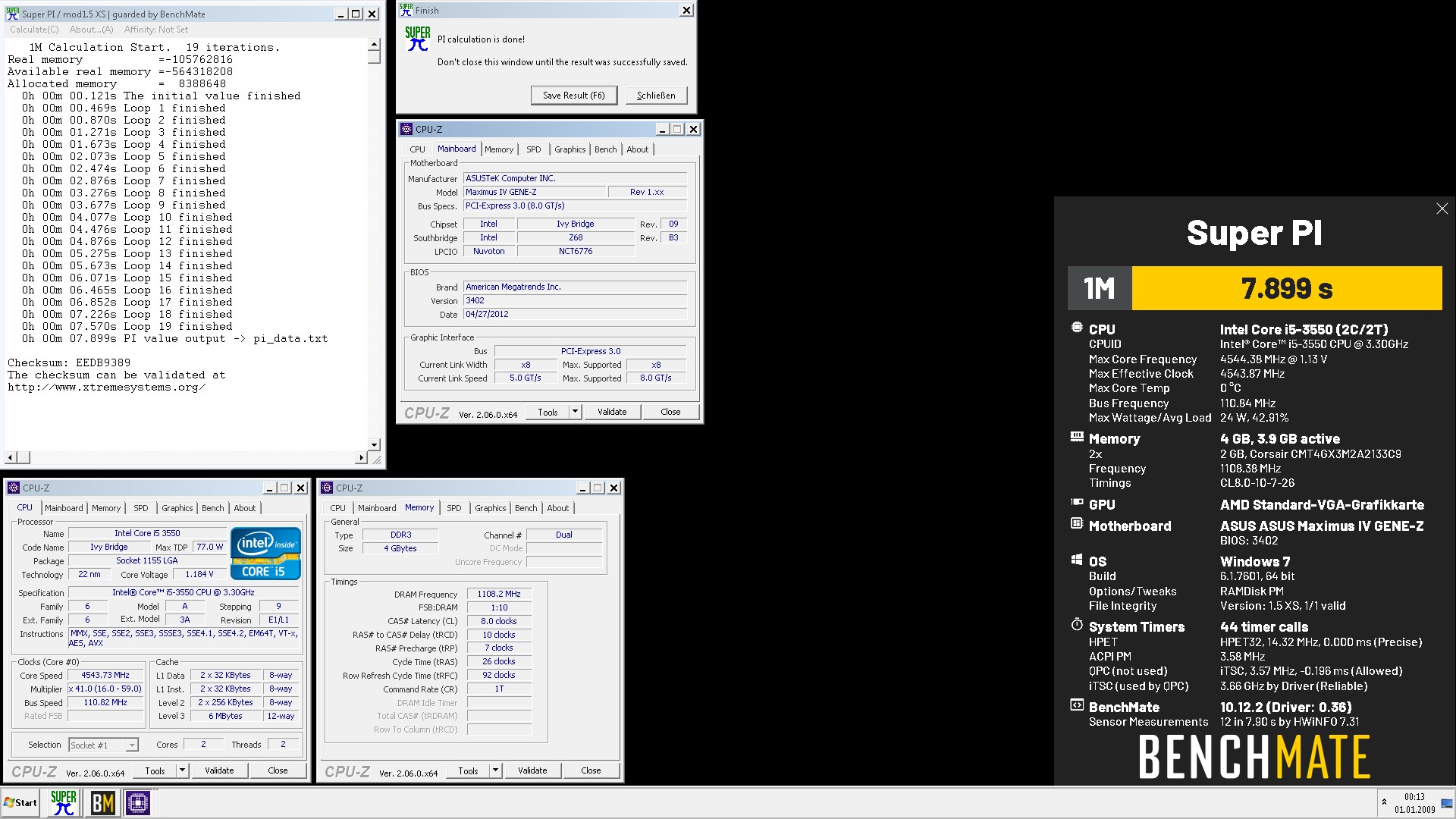The height and width of the screenshot is (819, 1456).
Task: Click Close button in CPU-Z Memory window
Action: coord(591,770)
